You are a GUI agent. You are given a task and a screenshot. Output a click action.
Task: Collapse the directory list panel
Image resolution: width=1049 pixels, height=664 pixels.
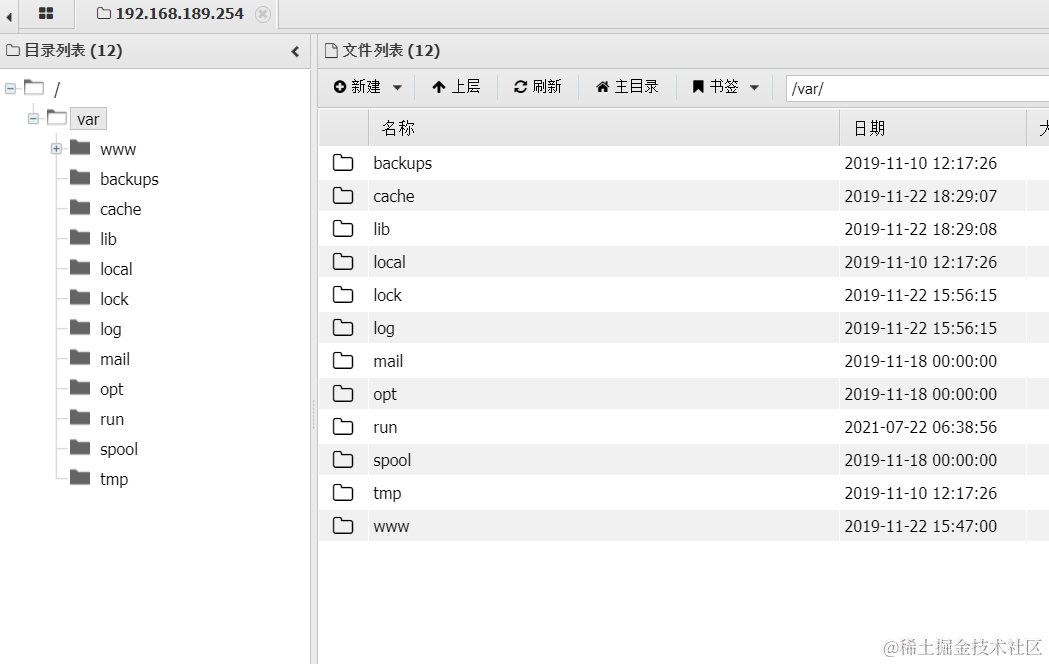pos(295,51)
